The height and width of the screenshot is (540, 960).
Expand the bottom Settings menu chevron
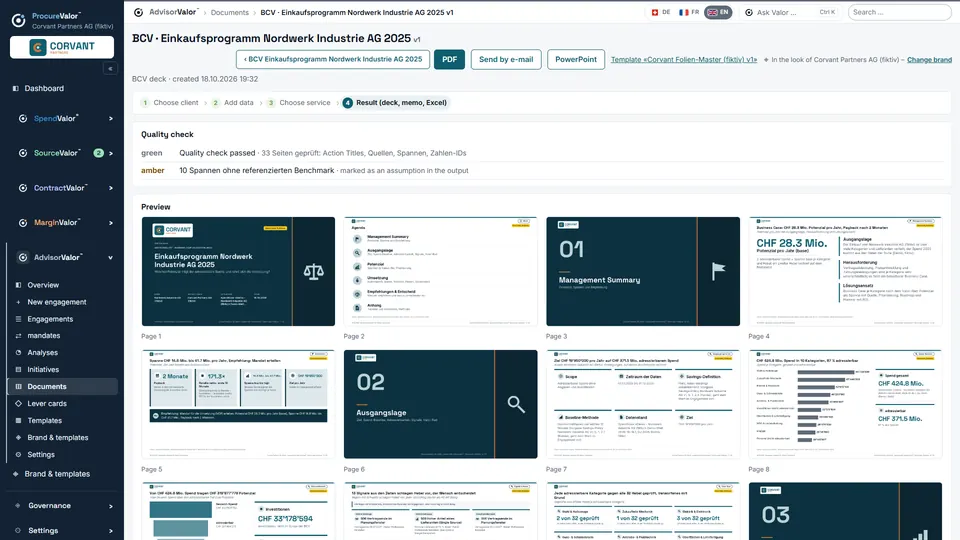(111, 531)
